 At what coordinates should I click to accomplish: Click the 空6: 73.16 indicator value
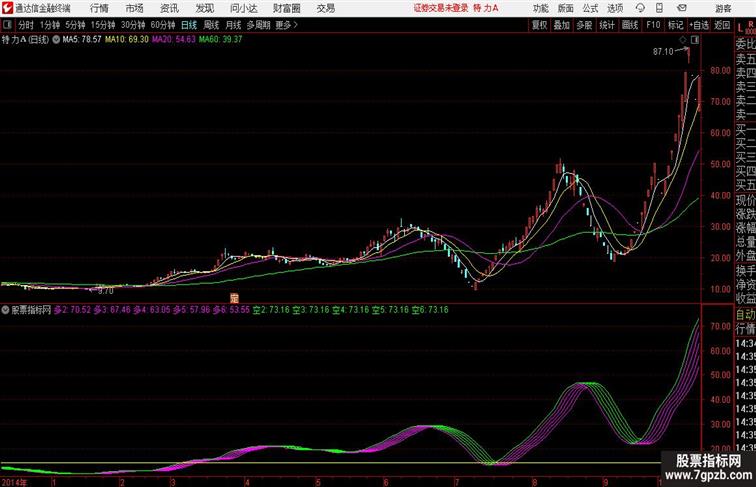click(x=430, y=310)
